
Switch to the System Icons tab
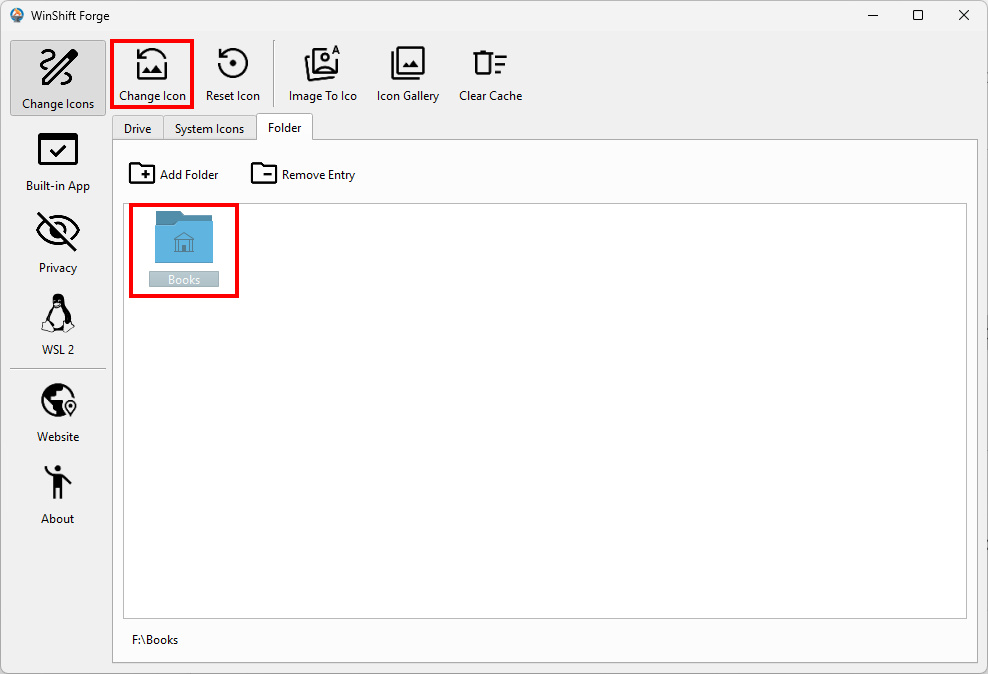[x=209, y=128]
